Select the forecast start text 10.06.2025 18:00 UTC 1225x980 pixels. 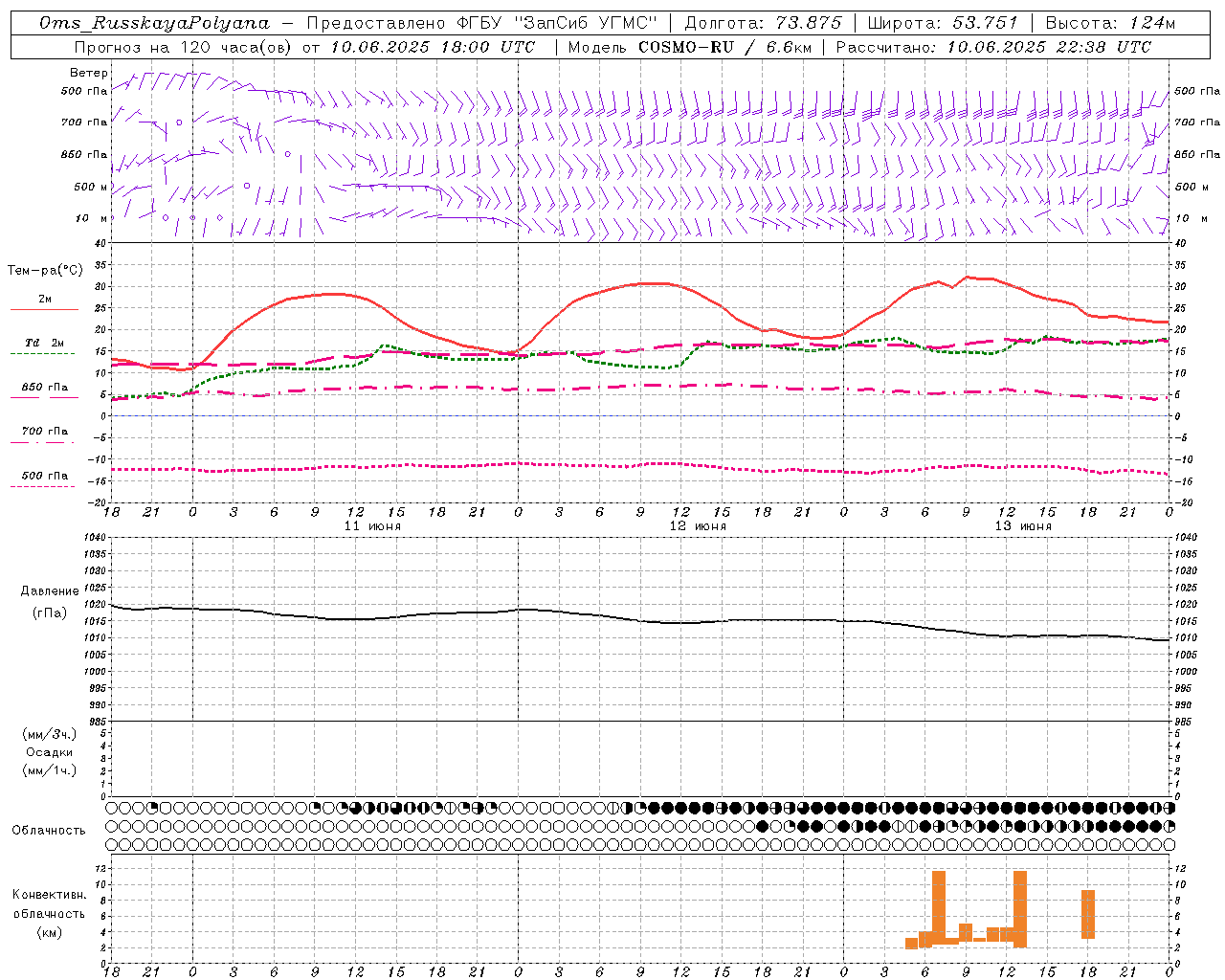(x=433, y=47)
